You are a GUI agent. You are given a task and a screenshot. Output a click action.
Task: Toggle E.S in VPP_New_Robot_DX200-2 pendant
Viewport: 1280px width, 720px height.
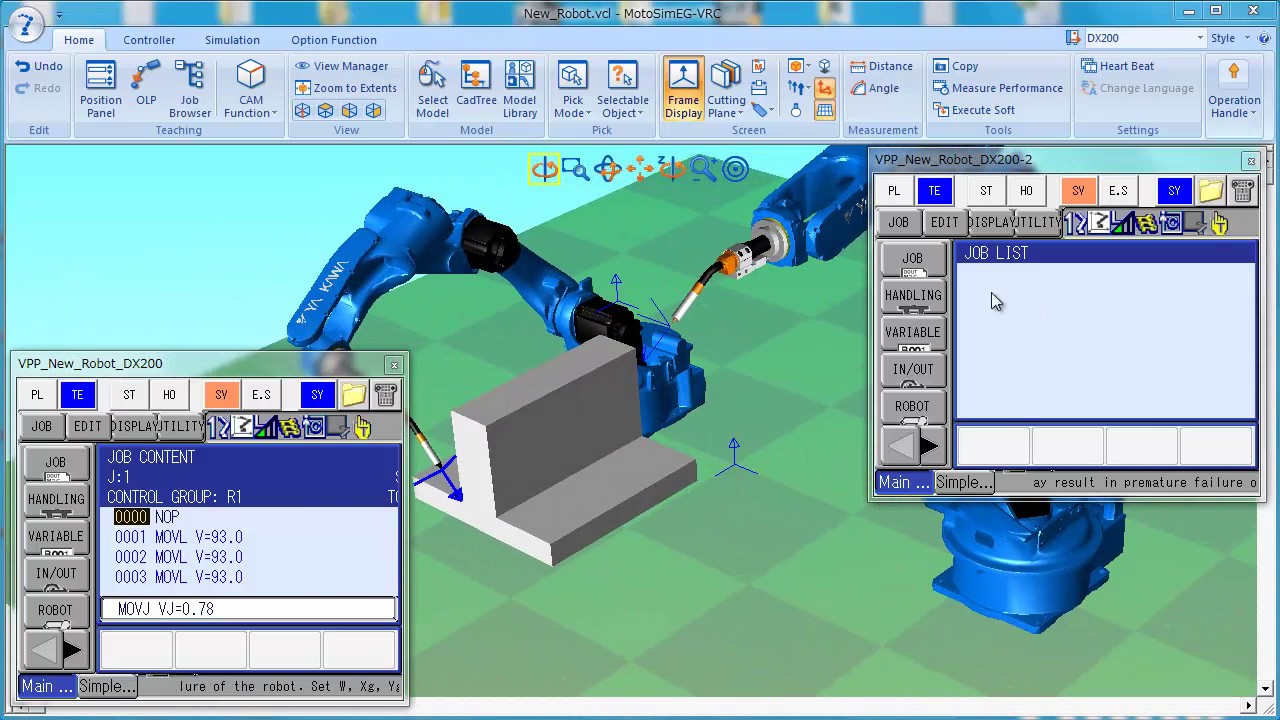tap(1118, 190)
